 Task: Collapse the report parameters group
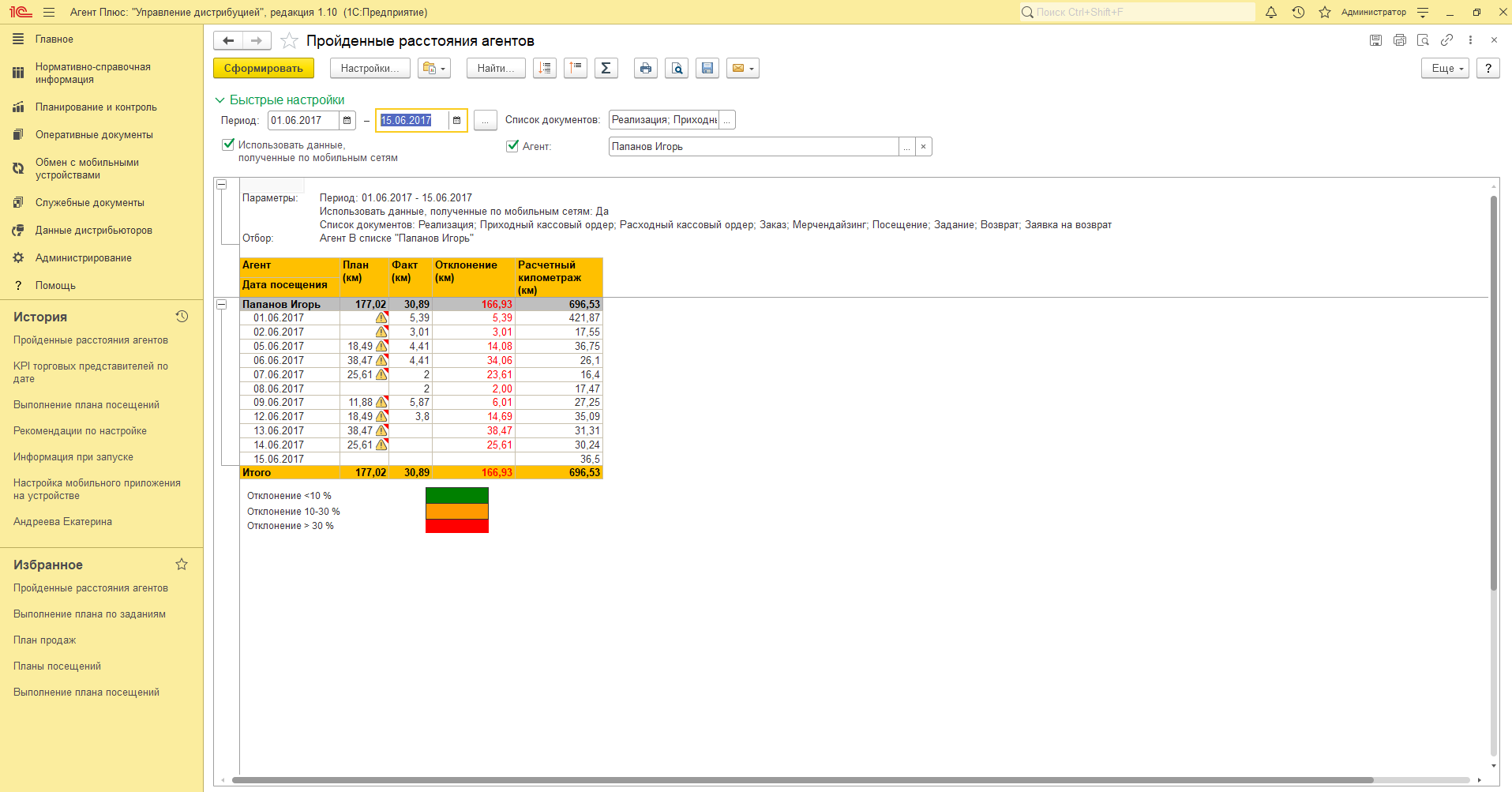tap(222, 184)
